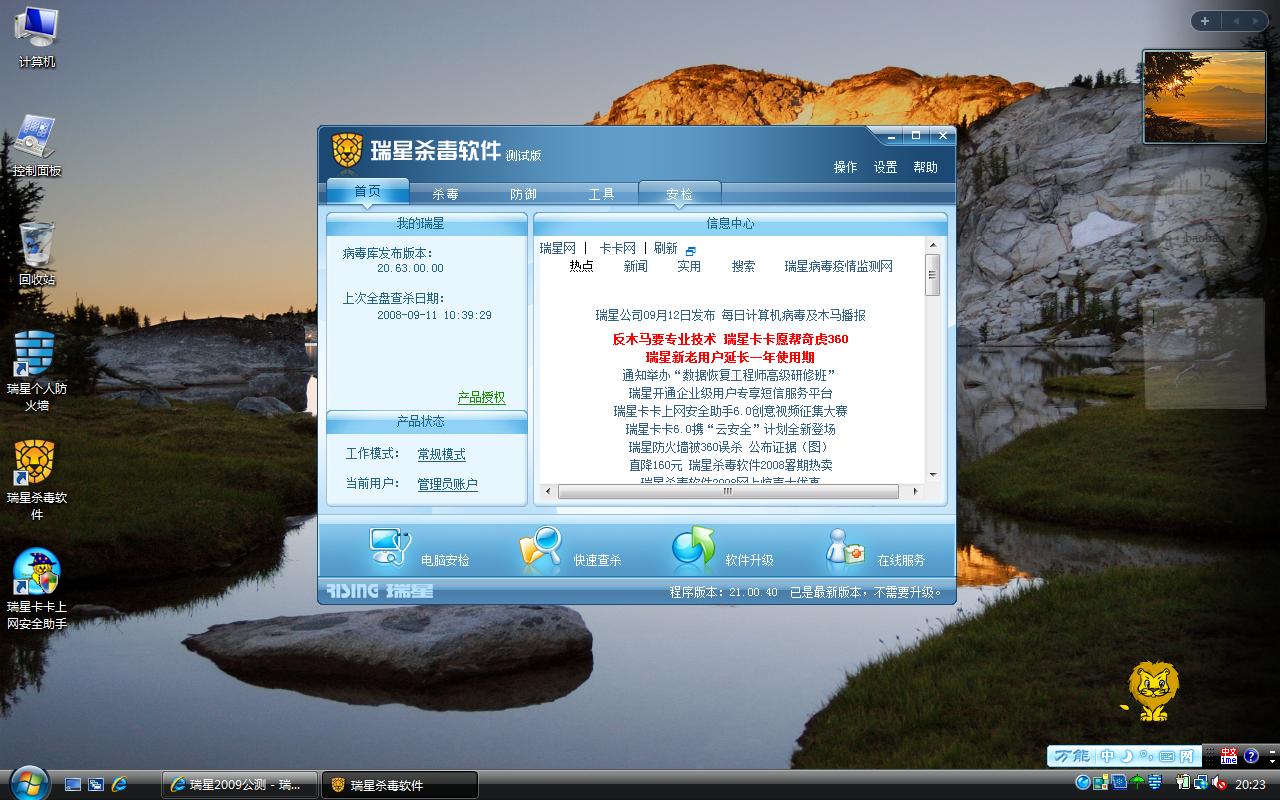The image size is (1280, 800).
Task: Switch to 瑞星2009公测 IE taskbar button
Action: click(x=240, y=785)
